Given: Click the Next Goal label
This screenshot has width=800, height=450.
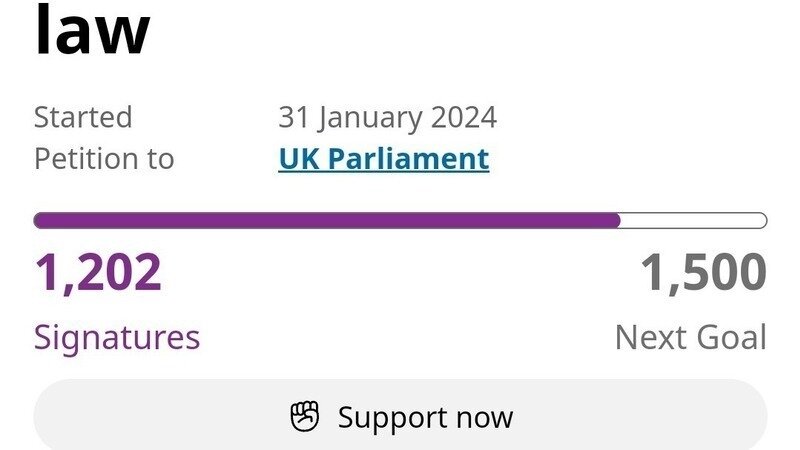Looking at the screenshot, I should pos(691,337).
